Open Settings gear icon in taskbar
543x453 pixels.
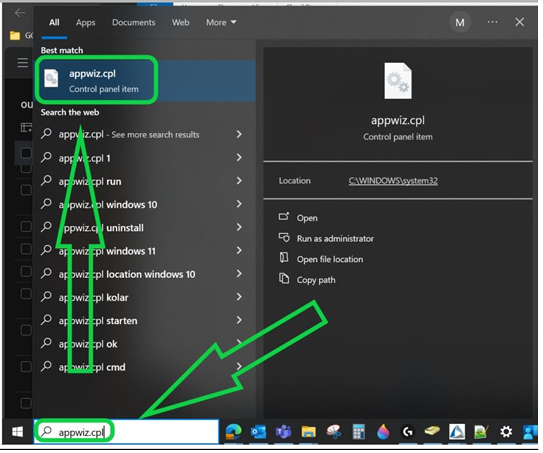click(506, 432)
